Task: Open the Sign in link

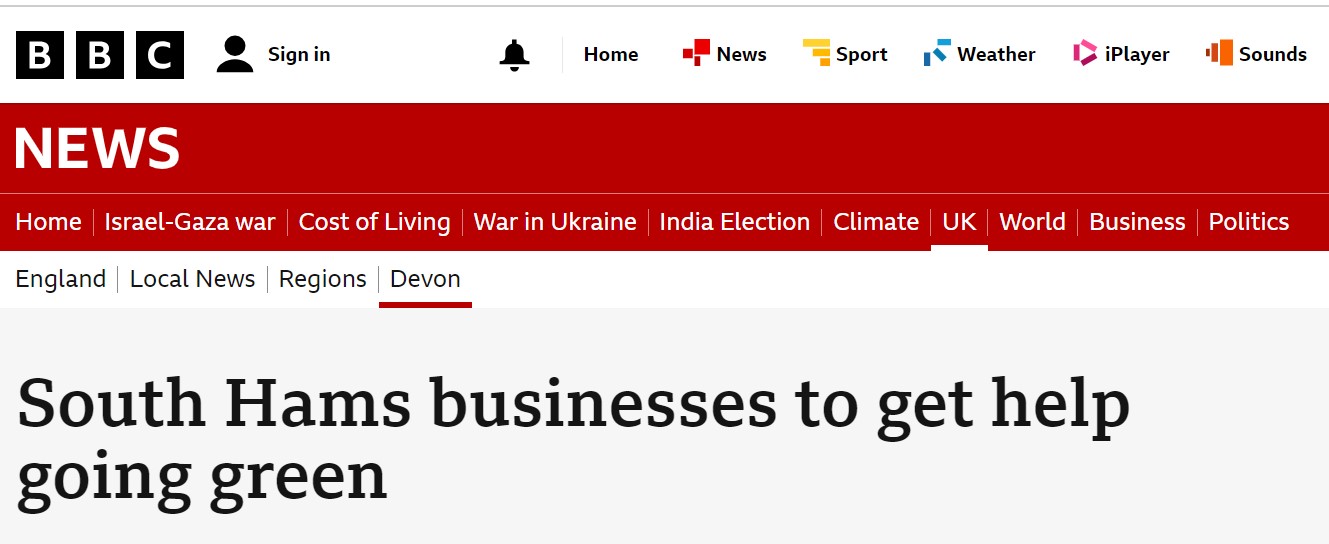Action: pyautogui.click(x=298, y=55)
